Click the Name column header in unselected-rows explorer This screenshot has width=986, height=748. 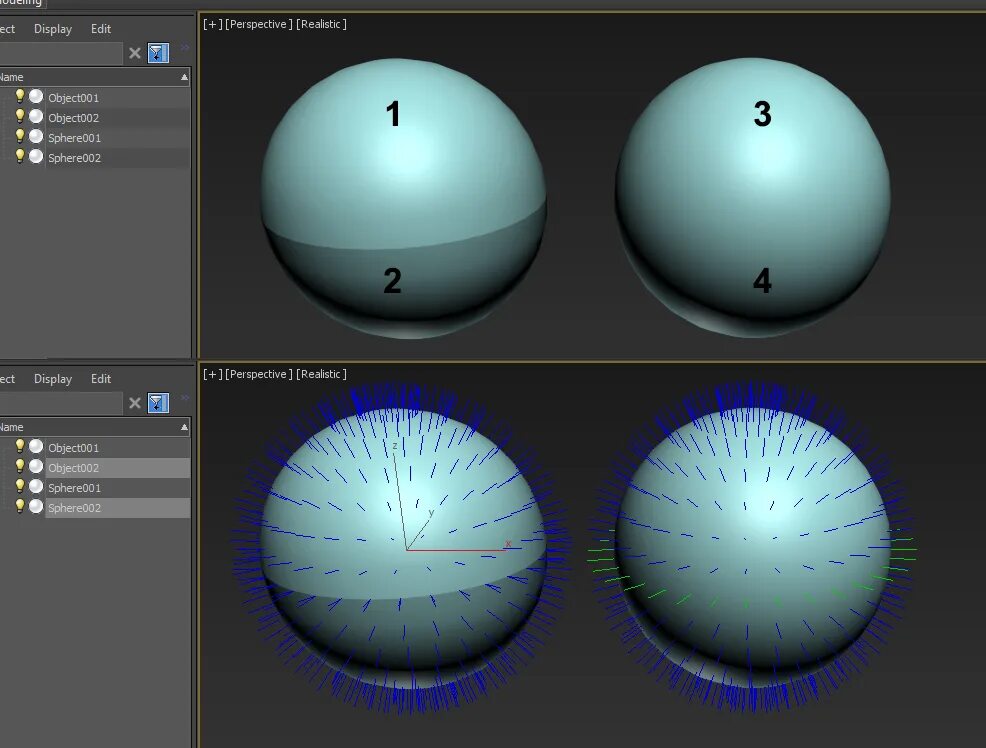click(94, 77)
